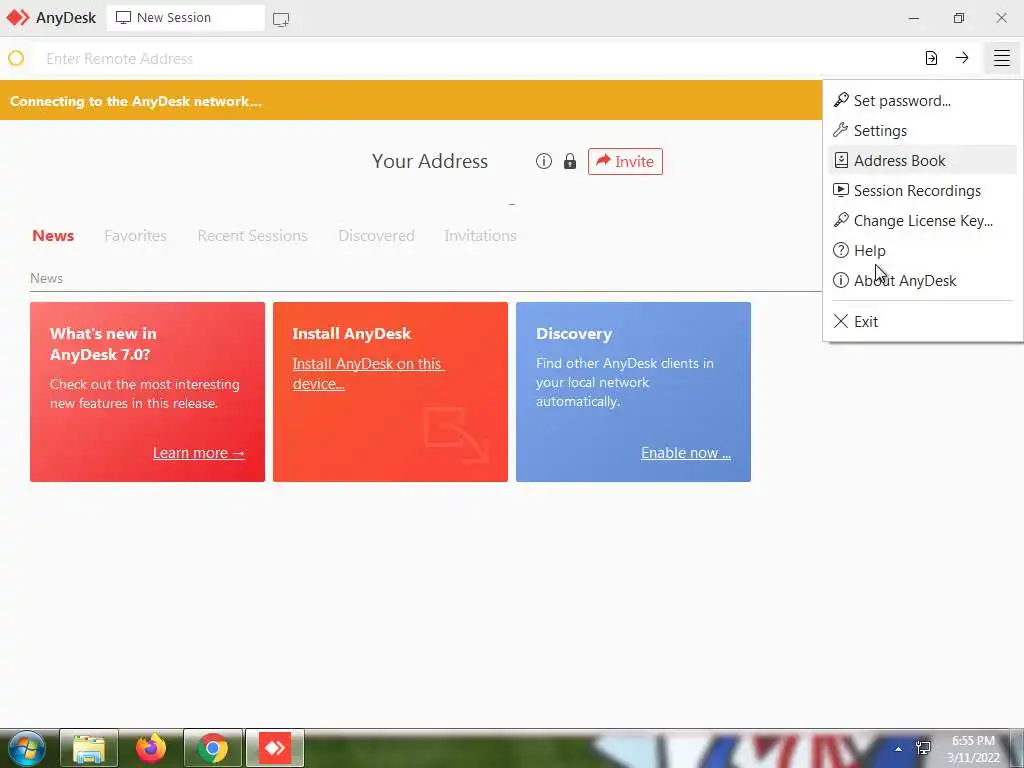
Task: Click taskbar clock showing 6:55 PM
Action: pos(973,749)
